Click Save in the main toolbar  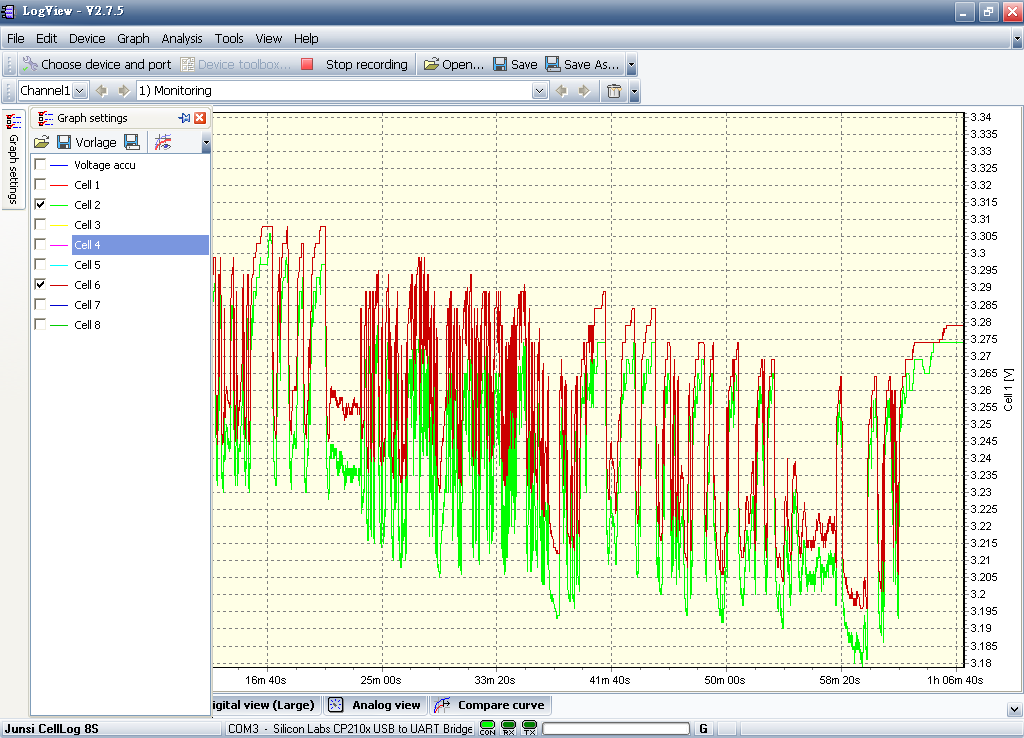(515, 64)
